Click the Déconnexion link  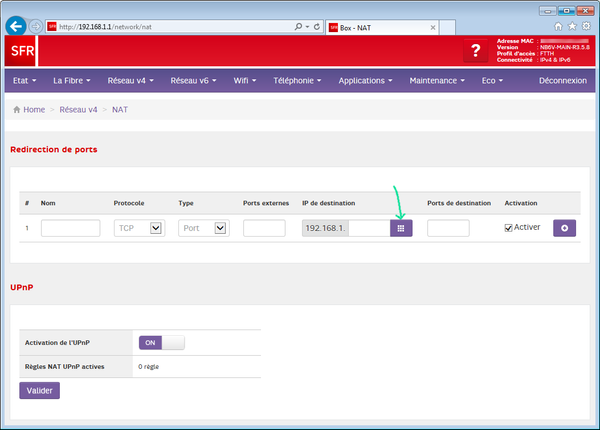[x=562, y=80]
